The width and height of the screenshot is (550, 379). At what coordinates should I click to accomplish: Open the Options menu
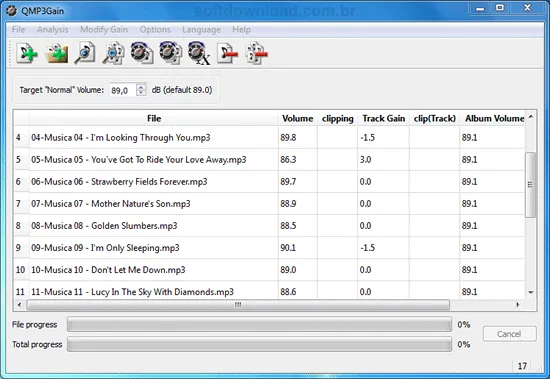coord(155,29)
